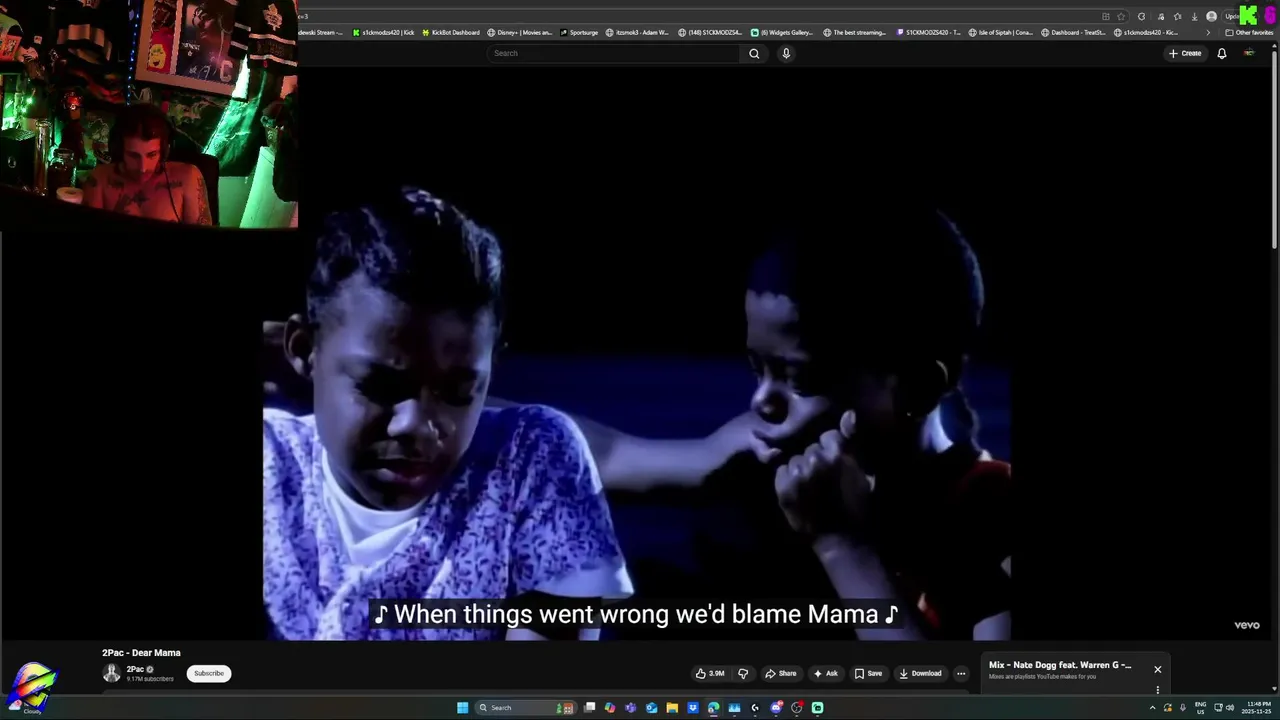Open the volume tray icon
1280x720 pixels.
[1230, 707]
